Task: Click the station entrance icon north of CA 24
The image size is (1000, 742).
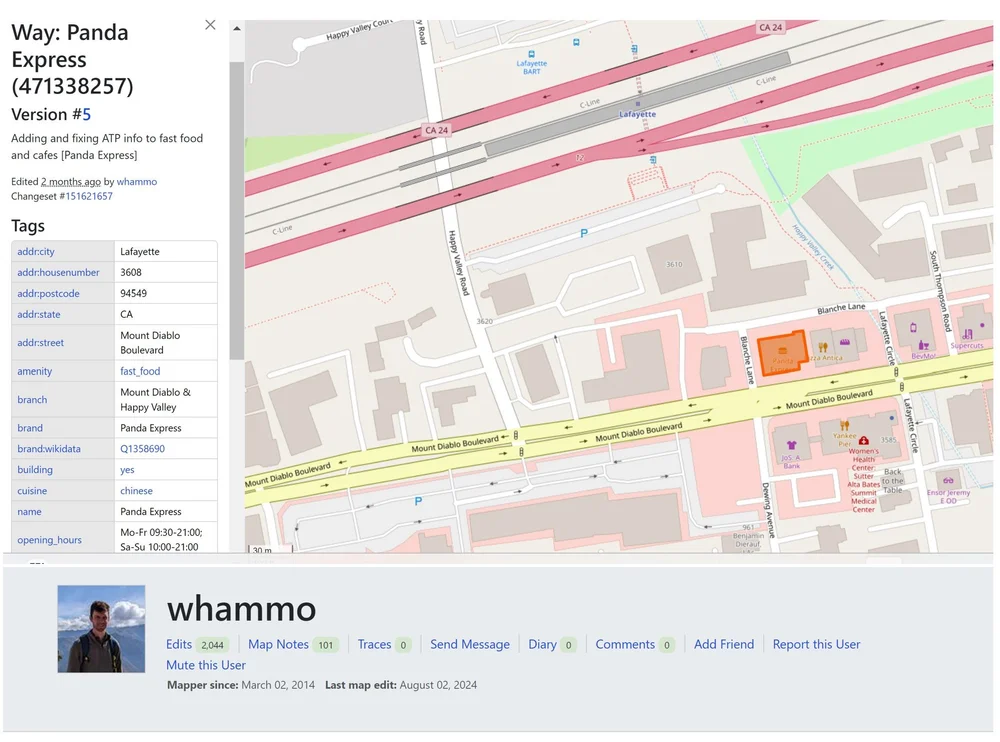Action: pyautogui.click(x=634, y=48)
